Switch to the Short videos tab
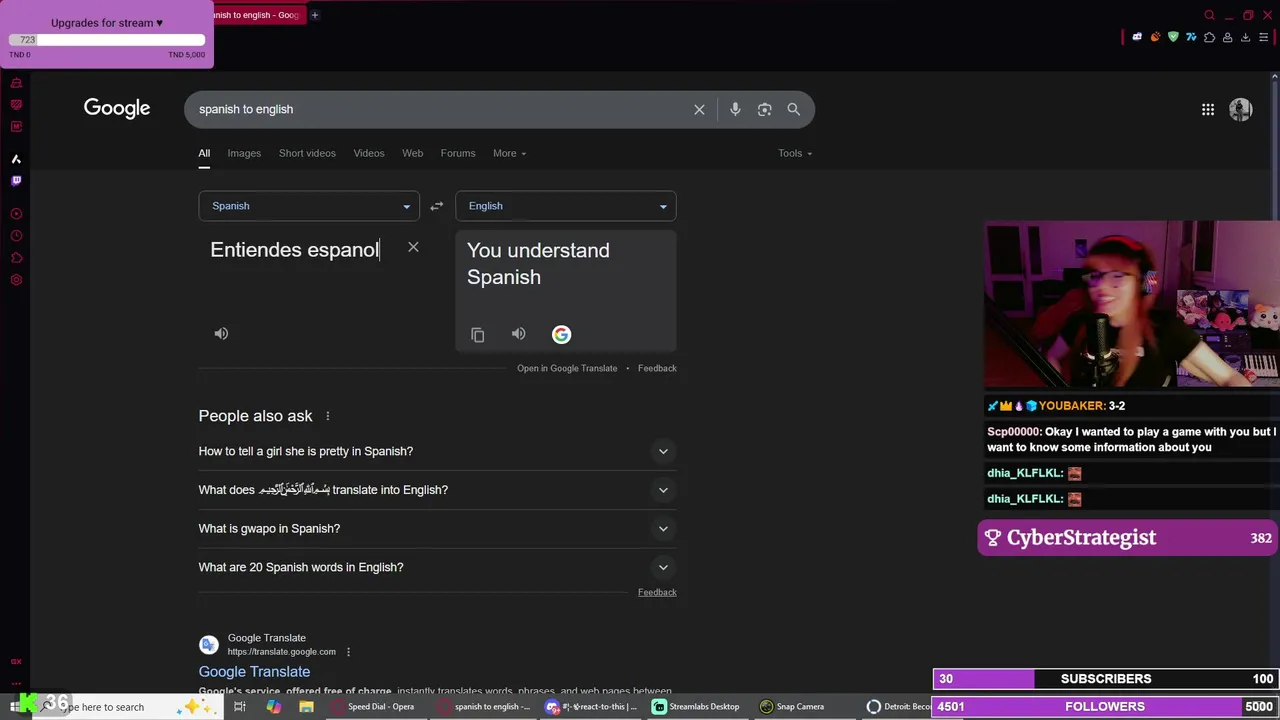Viewport: 1280px width, 720px height. click(x=307, y=153)
